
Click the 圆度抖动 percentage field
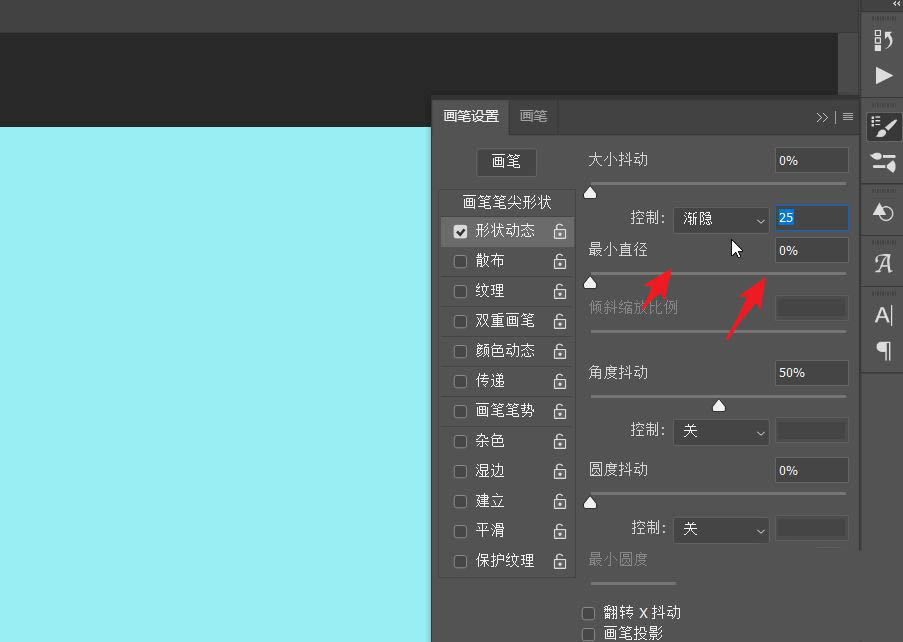(811, 470)
